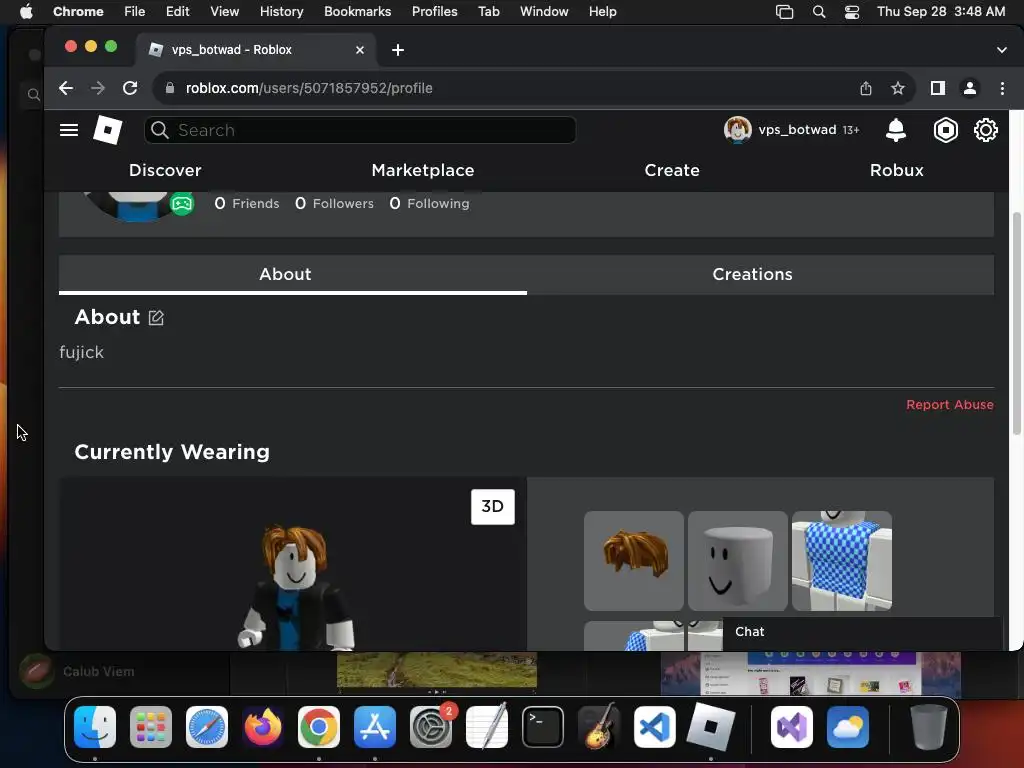The image size is (1024, 768).
Task: Open the Chrome profile icon
Action: [x=970, y=88]
